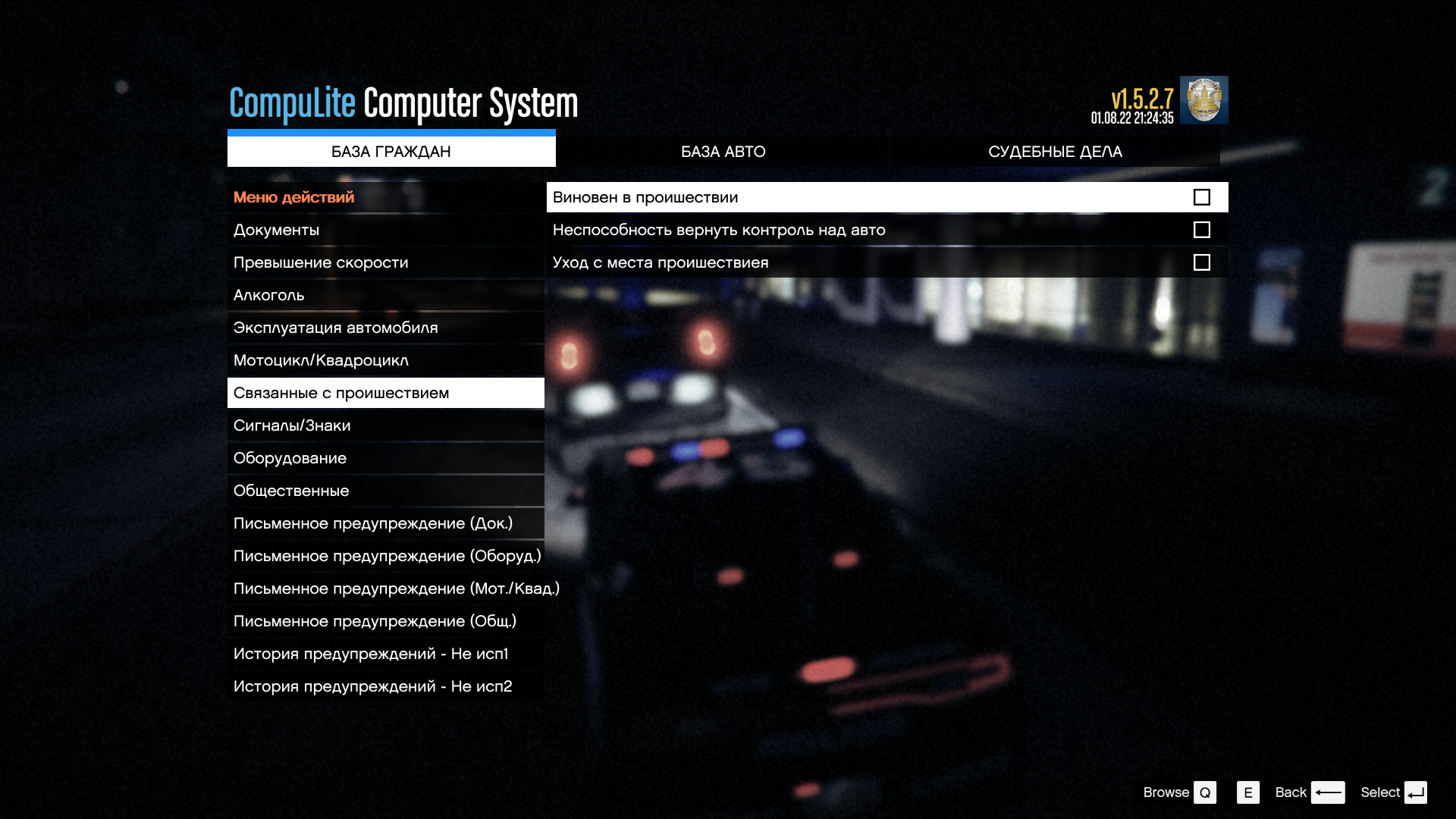Click the police badge emblem icon
The width and height of the screenshot is (1456, 819).
click(1203, 100)
